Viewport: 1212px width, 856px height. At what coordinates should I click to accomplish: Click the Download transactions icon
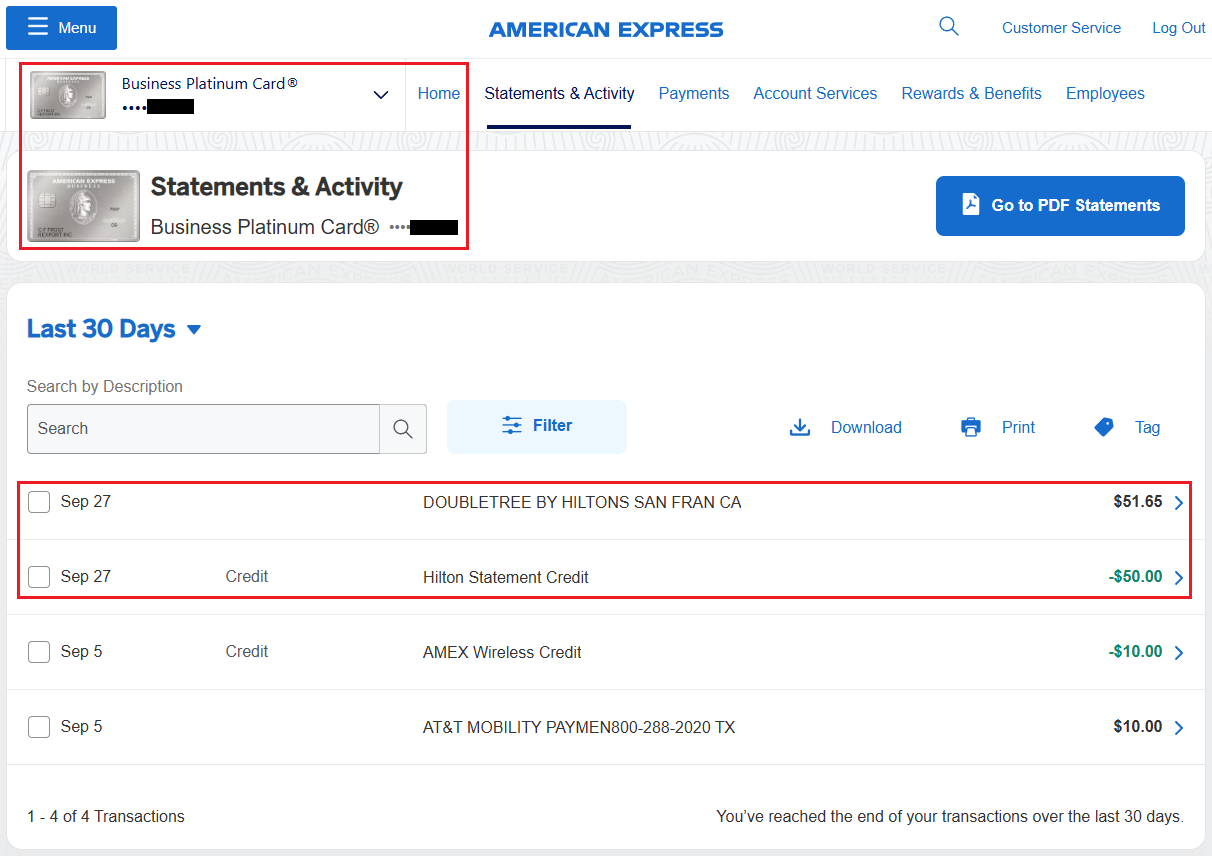pyautogui.click(x=800, y=428)
